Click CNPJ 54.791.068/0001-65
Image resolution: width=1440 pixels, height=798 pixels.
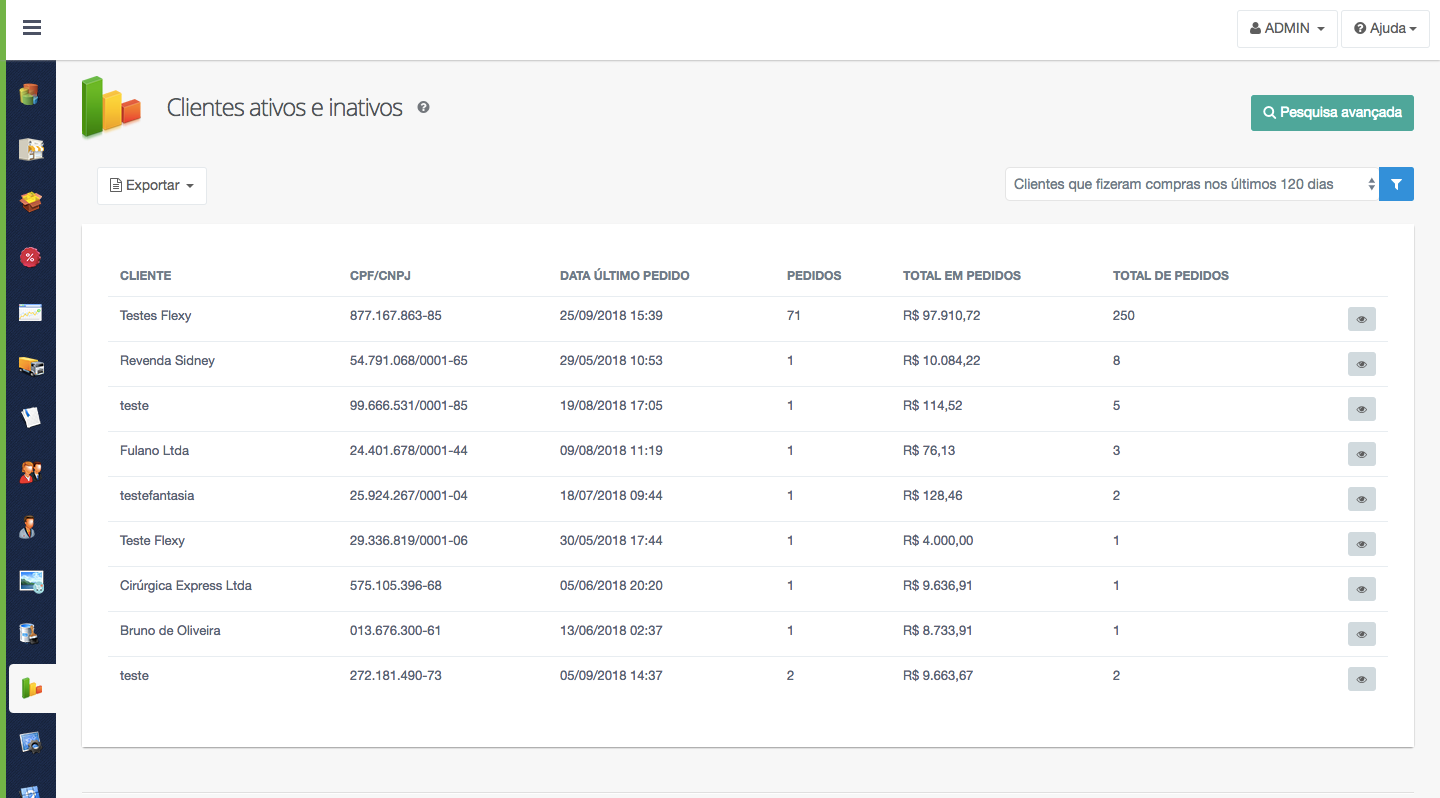coord(409,361)
